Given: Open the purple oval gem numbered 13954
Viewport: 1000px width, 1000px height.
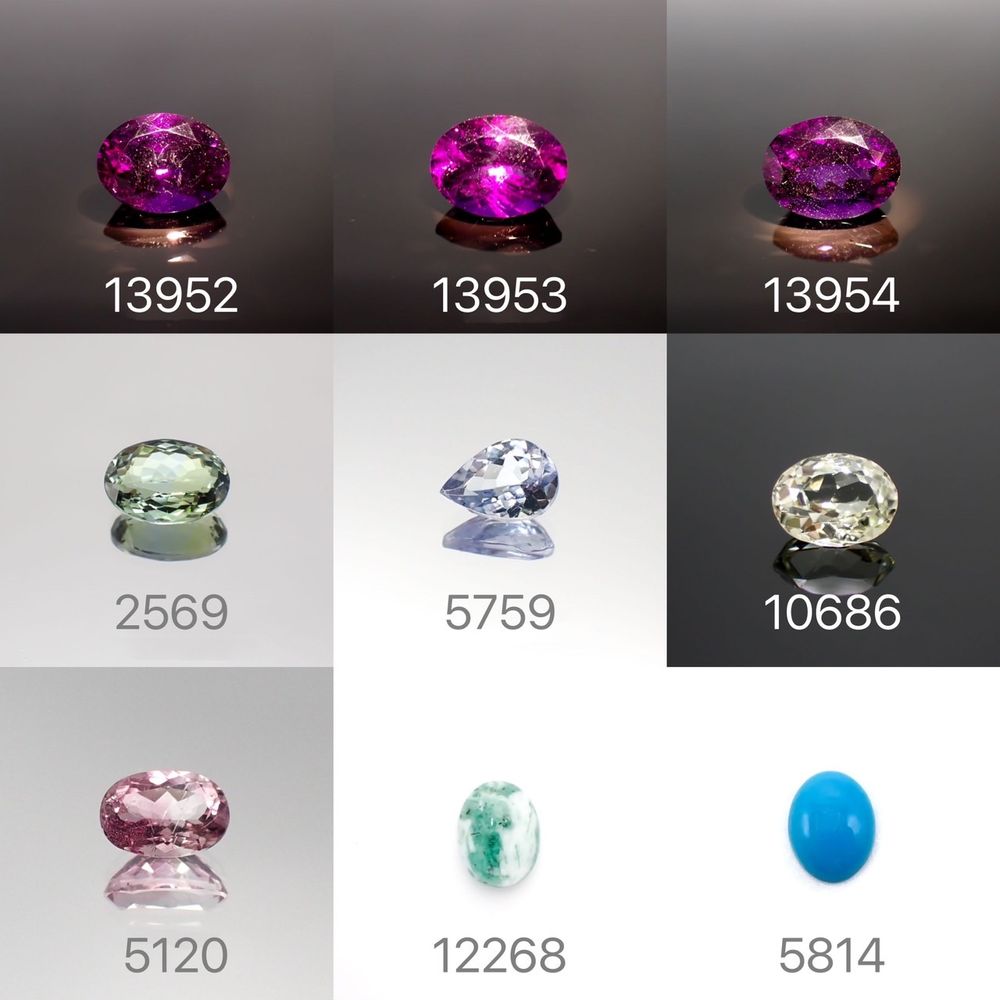Looking at the screenshot, I should (x=834, y=166).
